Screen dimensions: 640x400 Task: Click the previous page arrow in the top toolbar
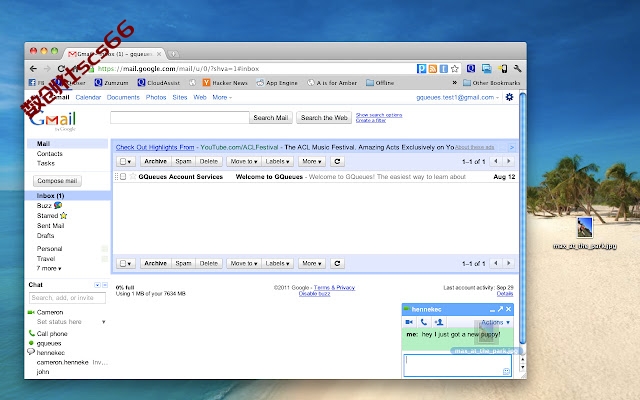pos(496,161)
